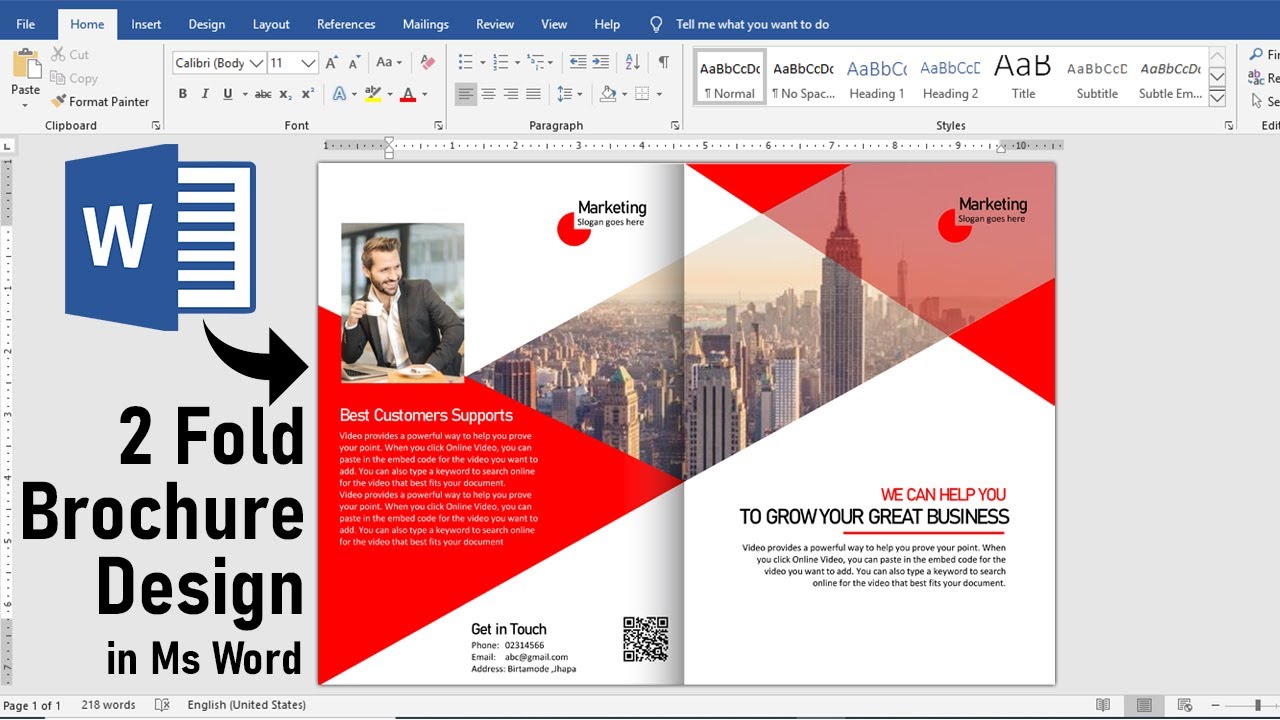Viewport: 1280px width, 720px height.
Task: Switch to the Design tab
Action: [x=207, y=24]
